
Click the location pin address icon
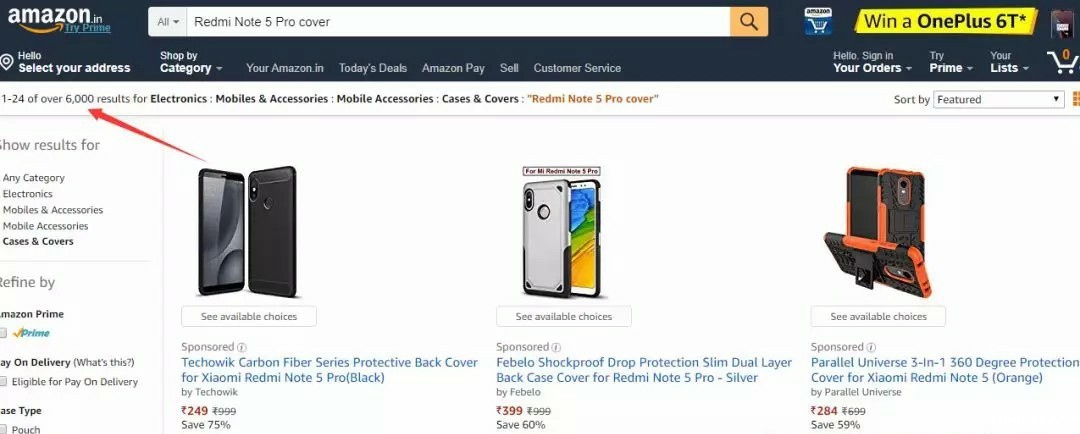pos(7,62)
